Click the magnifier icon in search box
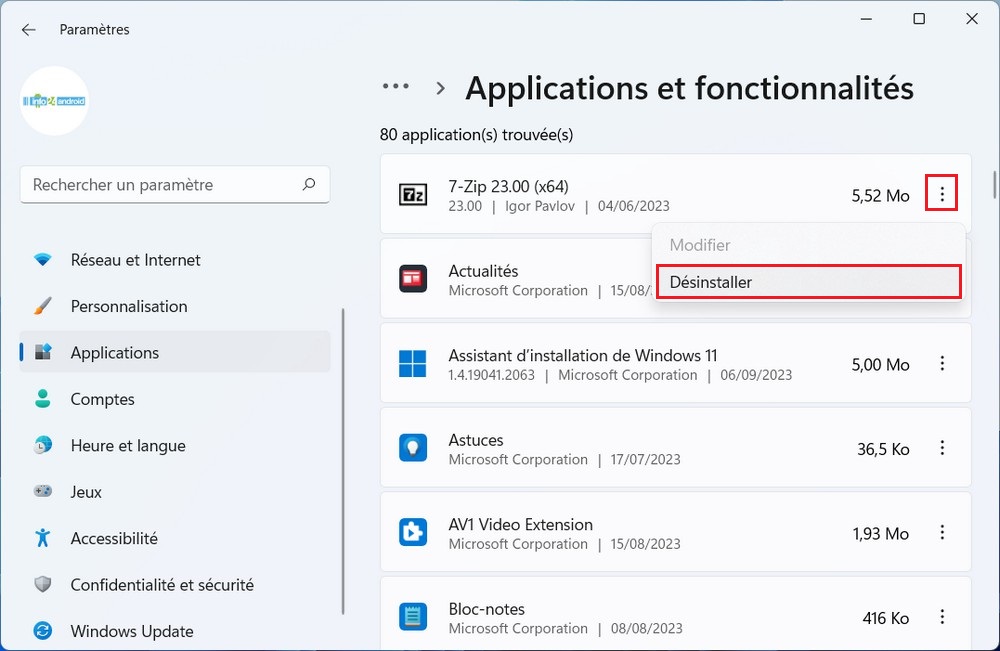The height and width of the screenshot is (651, 1000). pyautogui.click(x=309, y=184)
